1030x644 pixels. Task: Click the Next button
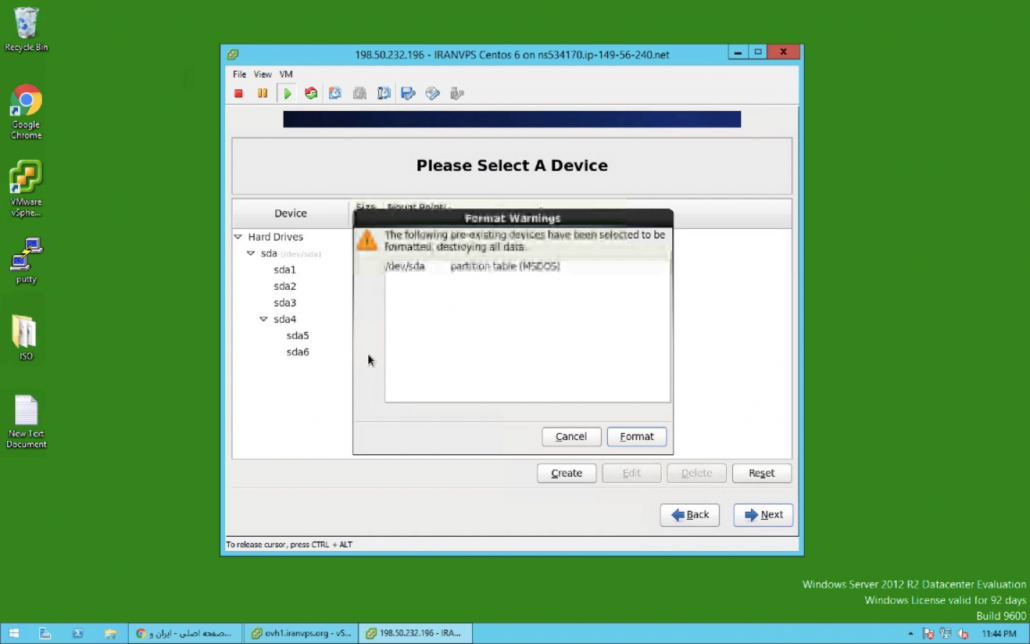pyautogui.click(x=763, y=515)
